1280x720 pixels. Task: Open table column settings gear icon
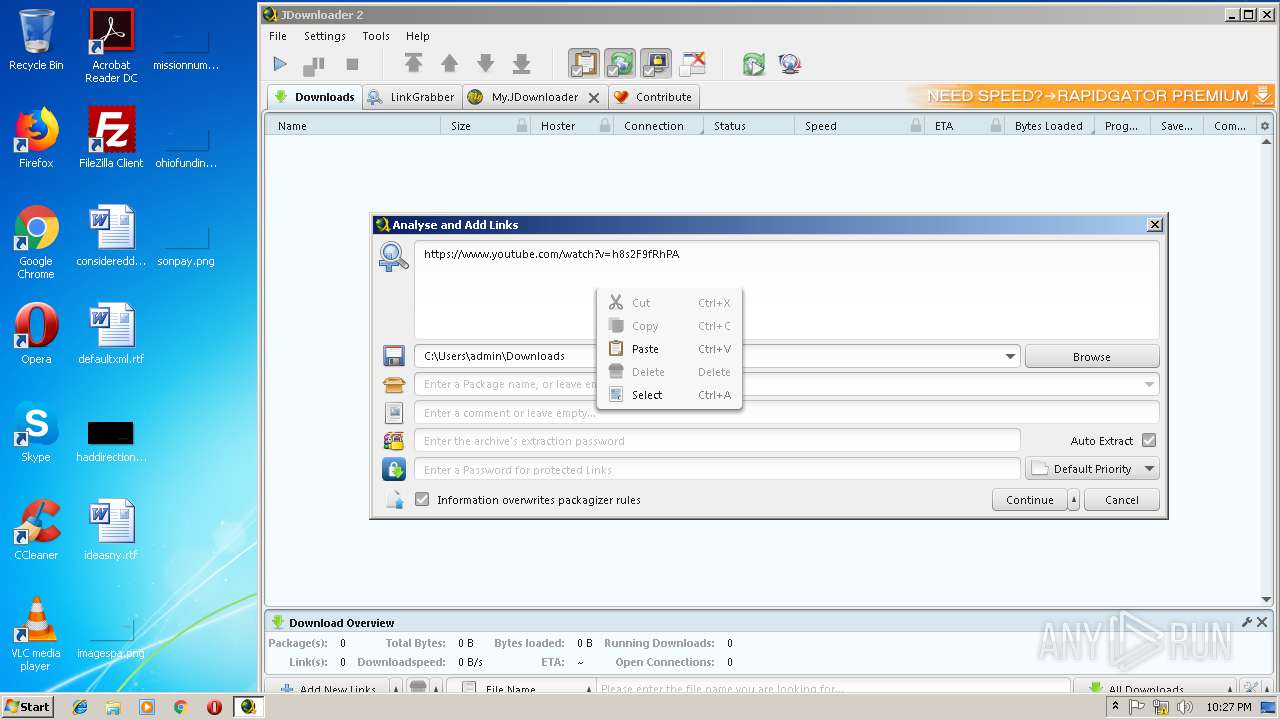[x=1265, y=126]
